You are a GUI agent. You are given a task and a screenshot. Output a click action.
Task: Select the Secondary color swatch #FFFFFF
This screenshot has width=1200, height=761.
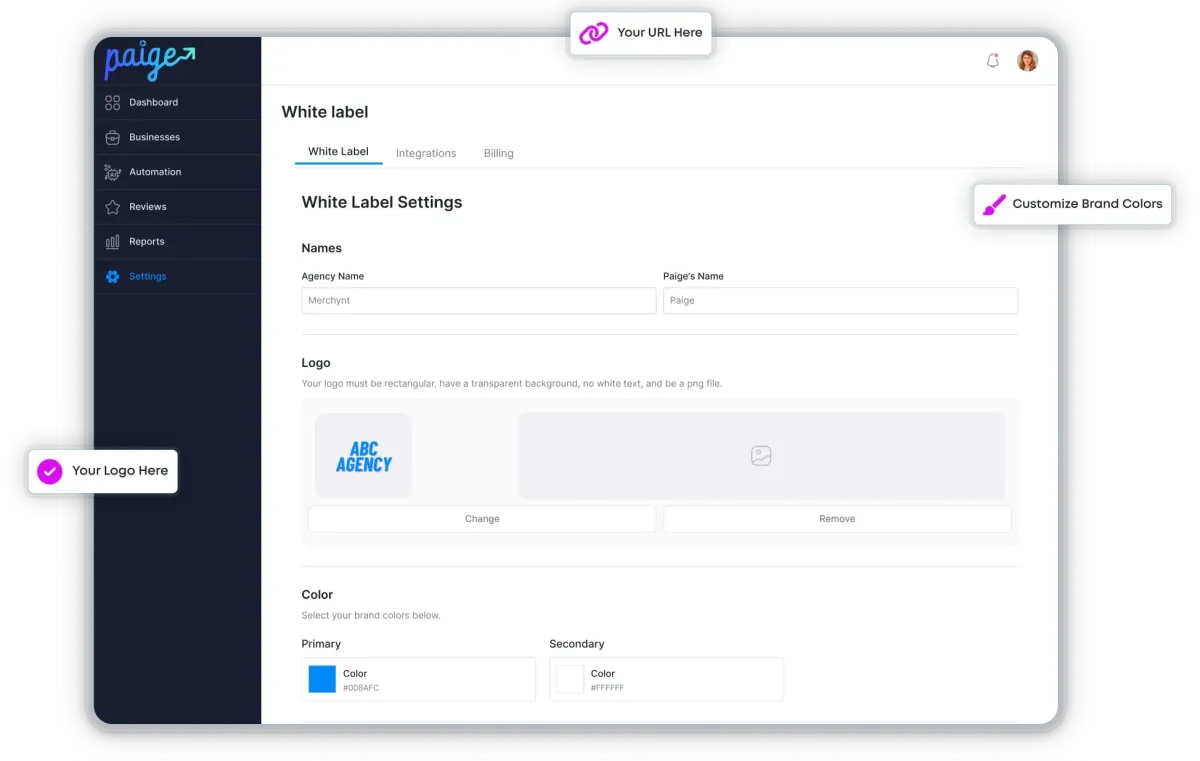(569, 678)
